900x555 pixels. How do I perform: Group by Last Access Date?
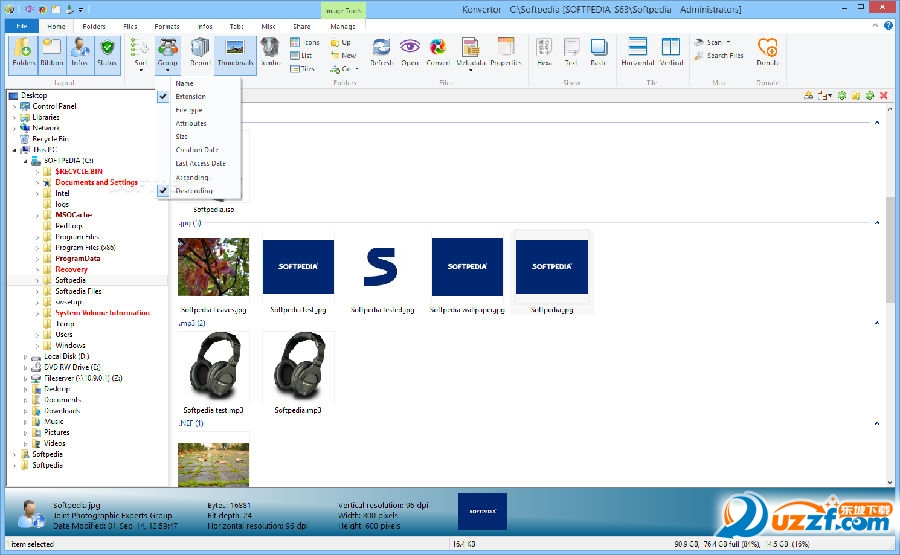pos(198,164)
